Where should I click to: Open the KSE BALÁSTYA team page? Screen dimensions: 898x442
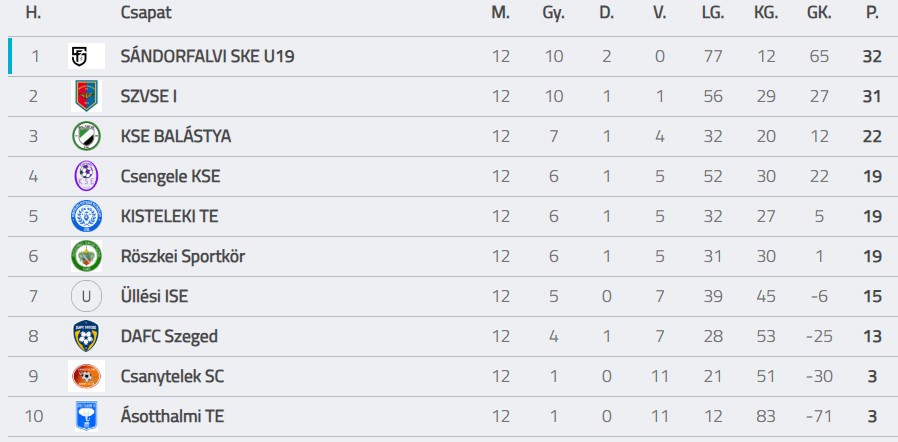tap(175, 136)
